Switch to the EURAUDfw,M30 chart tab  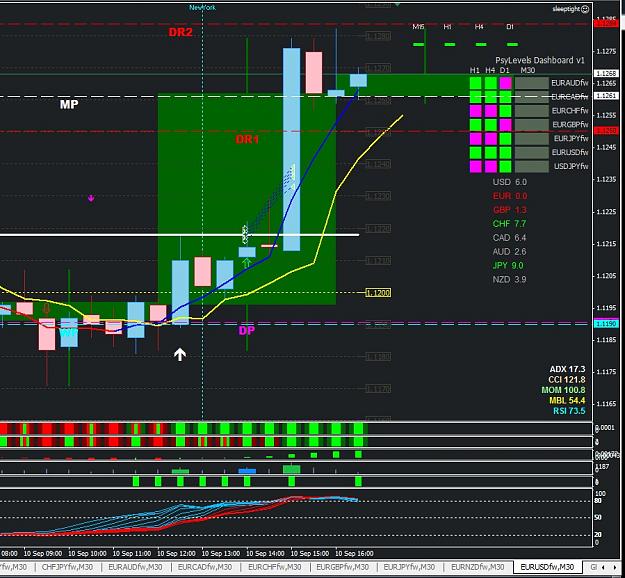[135, 567]
